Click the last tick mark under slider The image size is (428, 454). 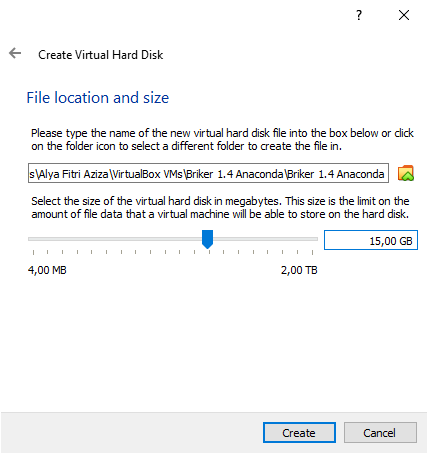coord(312,252)
